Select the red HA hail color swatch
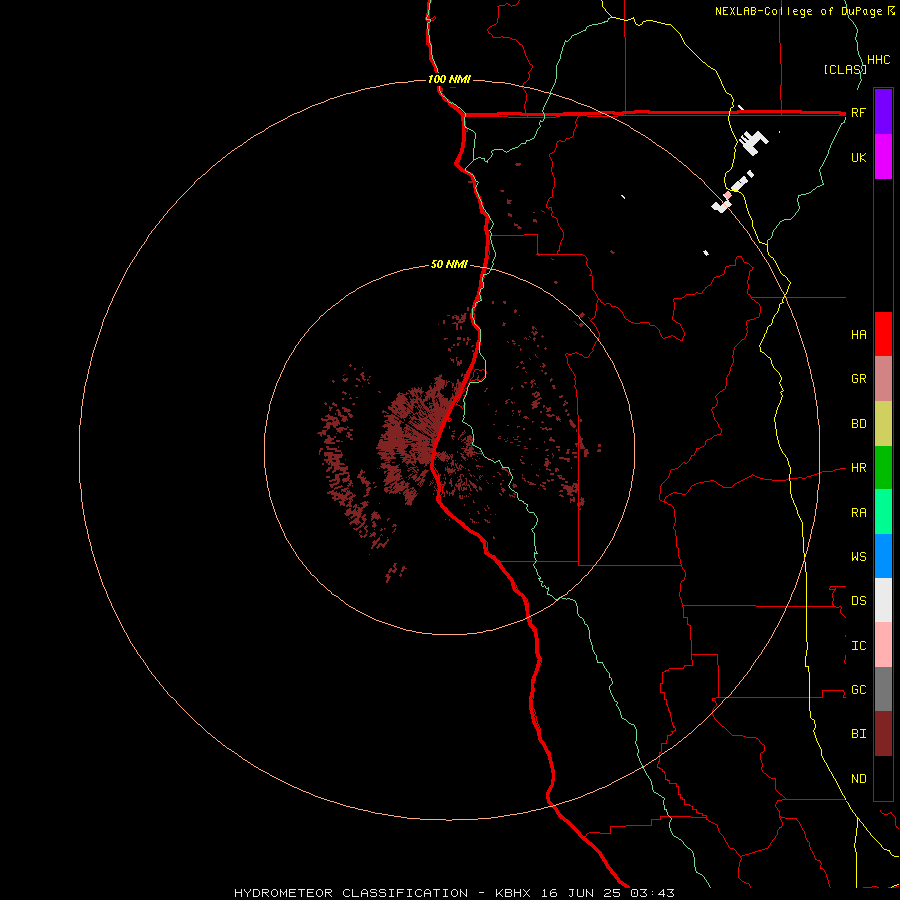The width and height of the screenshot is (900, 900). click(883, 334)
